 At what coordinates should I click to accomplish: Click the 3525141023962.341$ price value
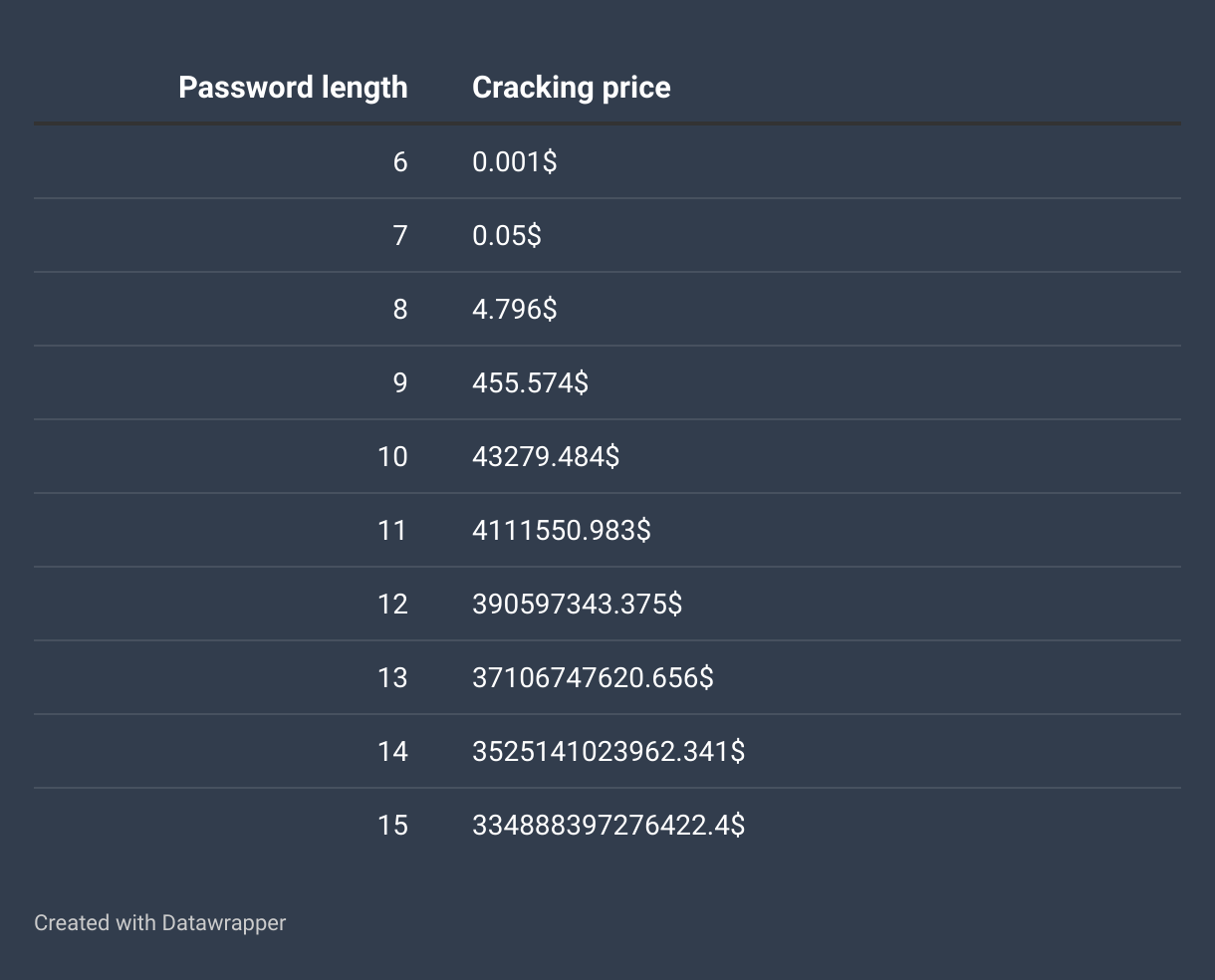pyautogui.click(x=607, y=751)
